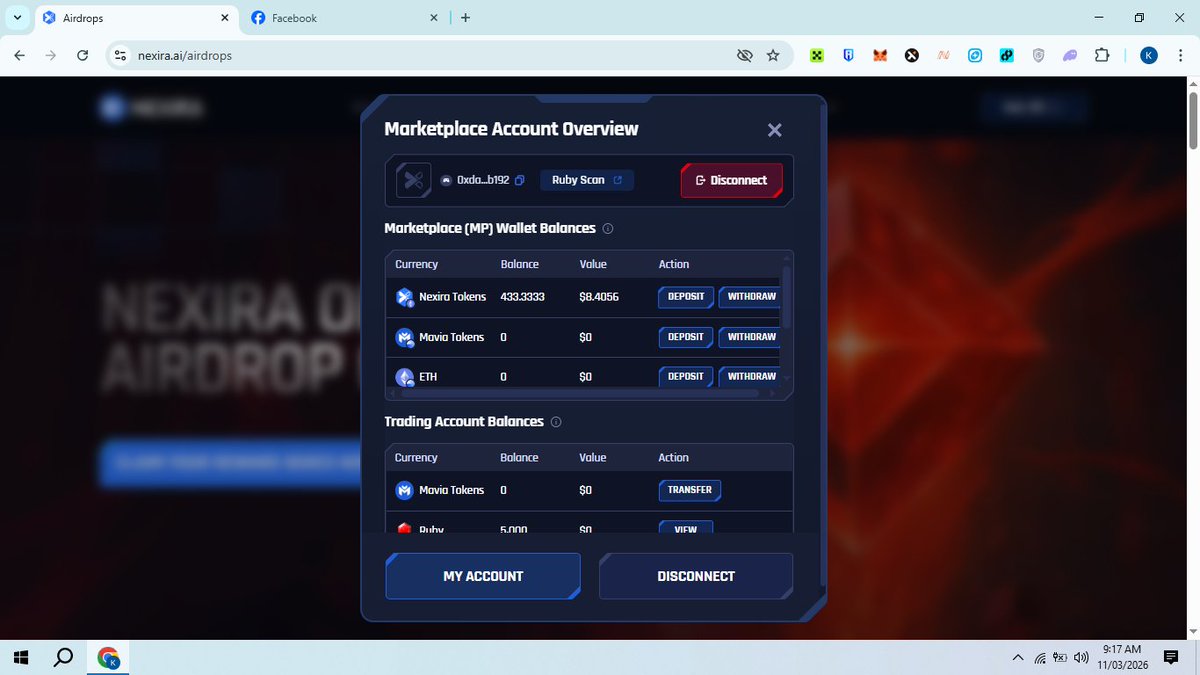Click the Chrome taskbar icon
1200x675 pixels.
tap(108, 657)
